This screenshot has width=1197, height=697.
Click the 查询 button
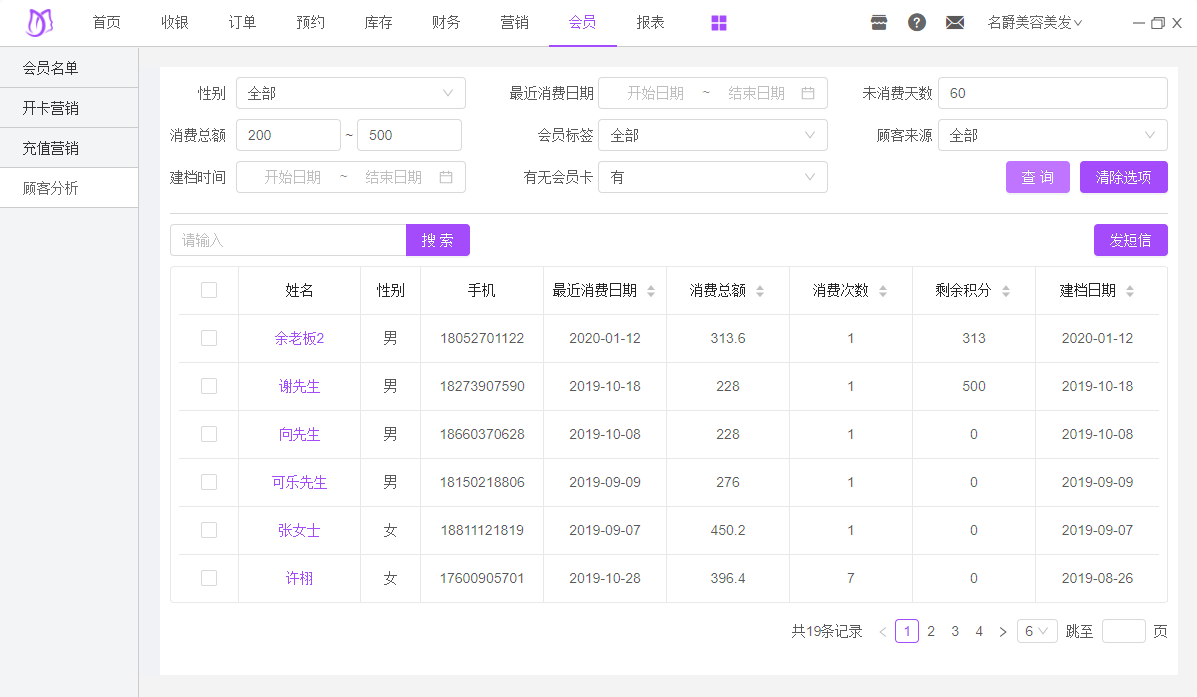tap(1037, 177)
